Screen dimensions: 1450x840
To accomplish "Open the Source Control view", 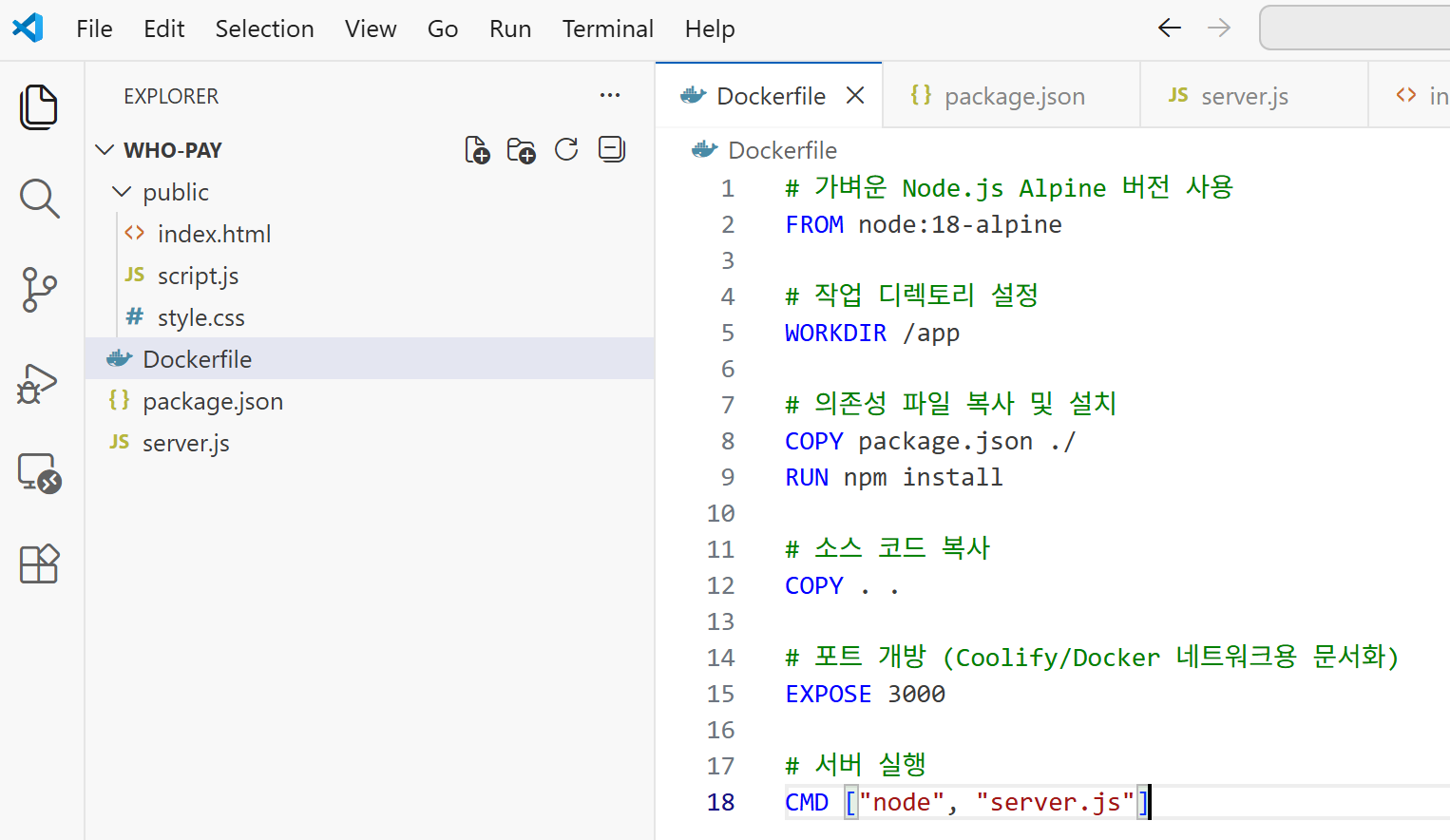I will coord(39,290).
